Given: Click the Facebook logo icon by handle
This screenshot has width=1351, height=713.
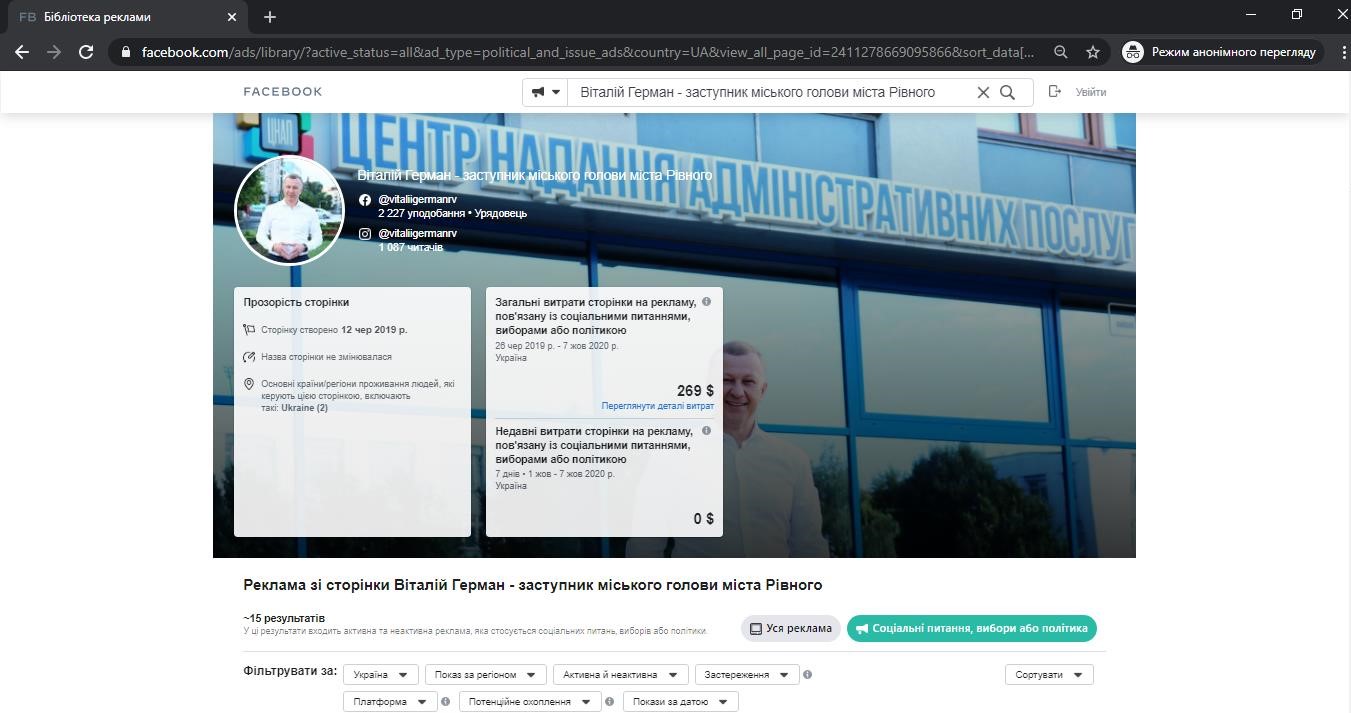Looking at the screenshot, I should click(x=365, y=200).
